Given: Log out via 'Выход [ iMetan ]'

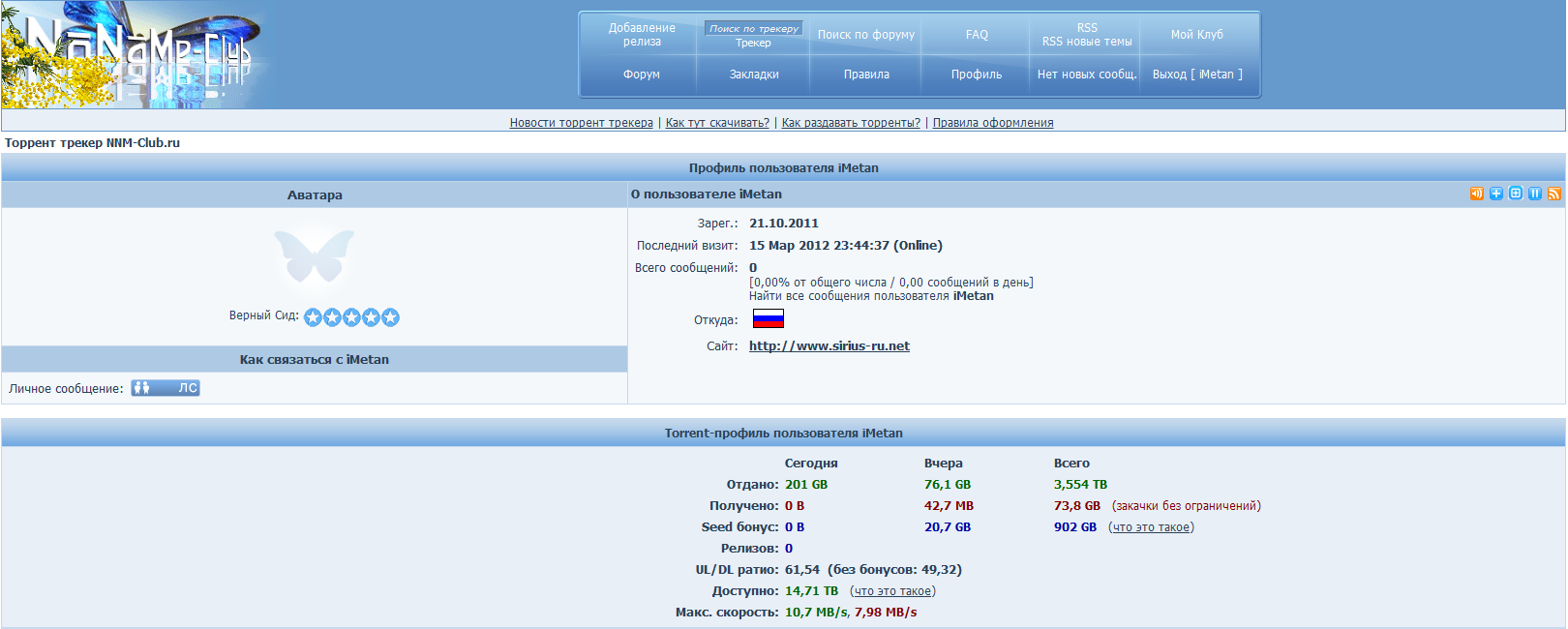Looking at the screenshot, I should click(1197, 75).
